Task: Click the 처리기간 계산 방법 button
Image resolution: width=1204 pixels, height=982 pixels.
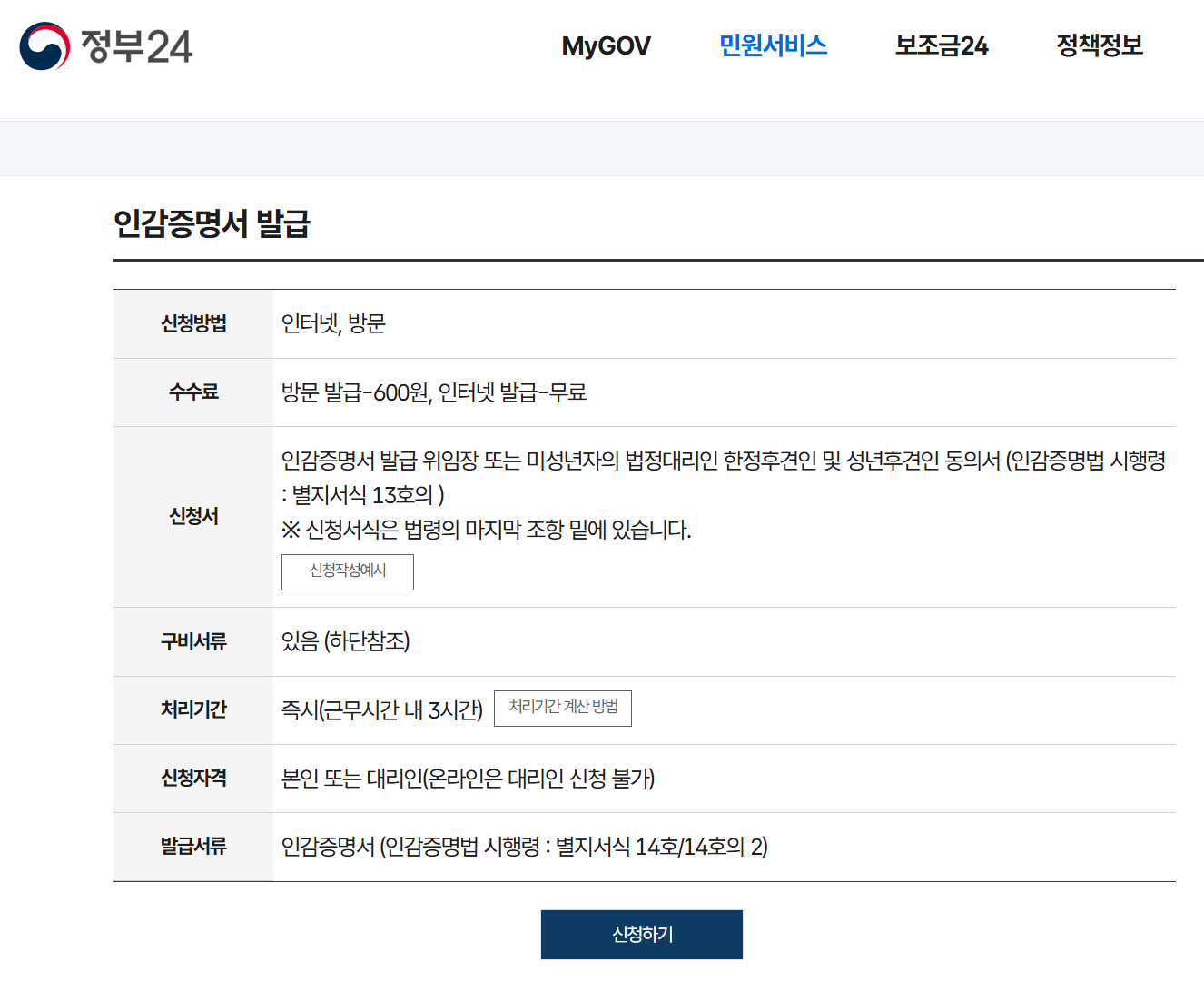Action: click(562, 709)
